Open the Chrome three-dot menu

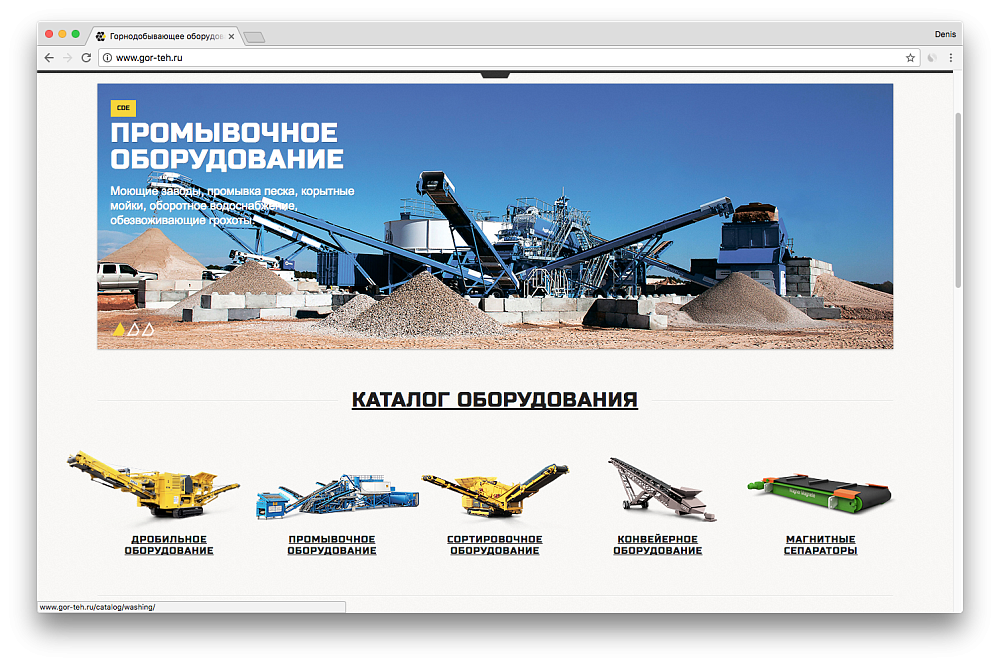point(950,57)
